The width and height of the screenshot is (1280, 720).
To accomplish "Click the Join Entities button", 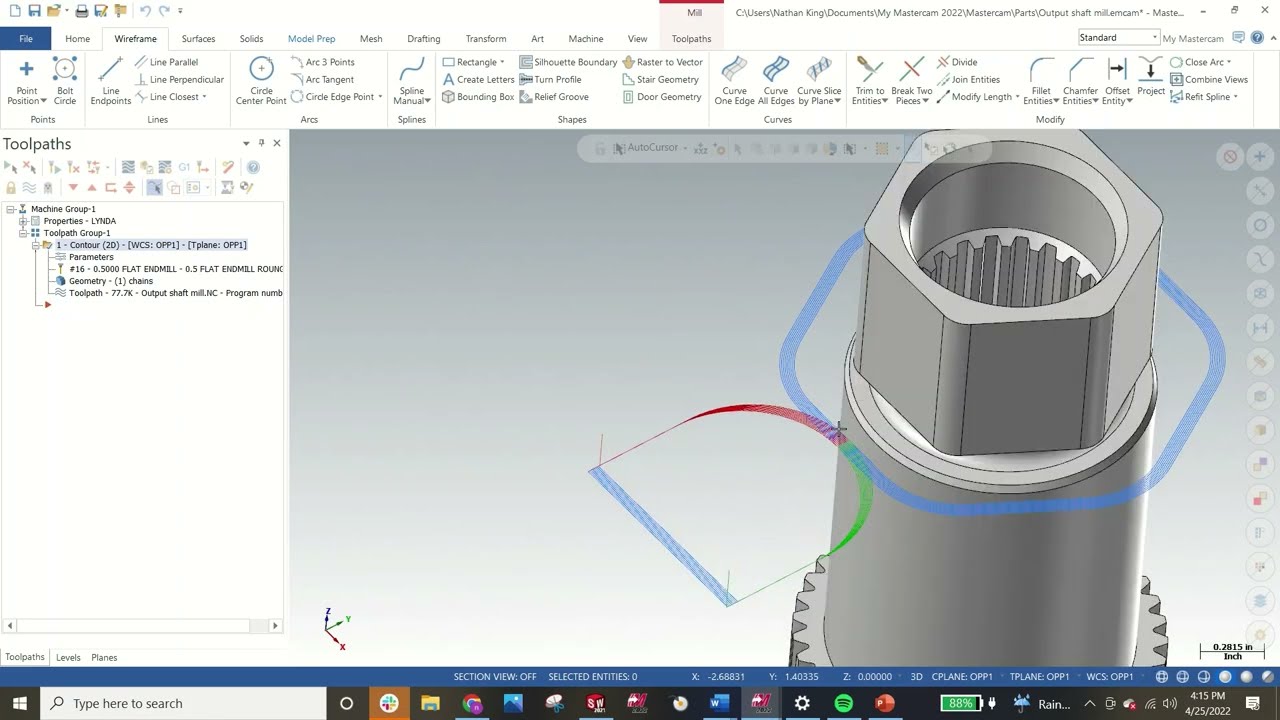I will 968,79.
